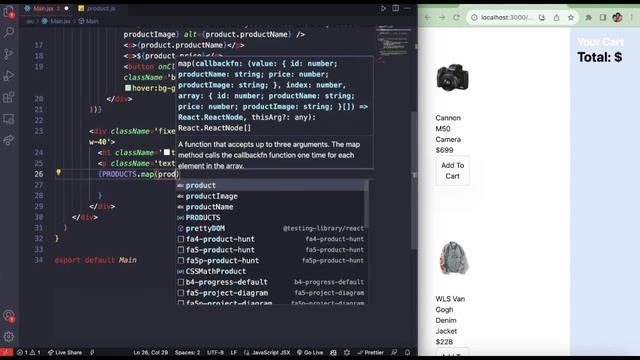Click 'Ln 26, Col 29' cursor position
The image size is (640, 360).
point(151,352)
